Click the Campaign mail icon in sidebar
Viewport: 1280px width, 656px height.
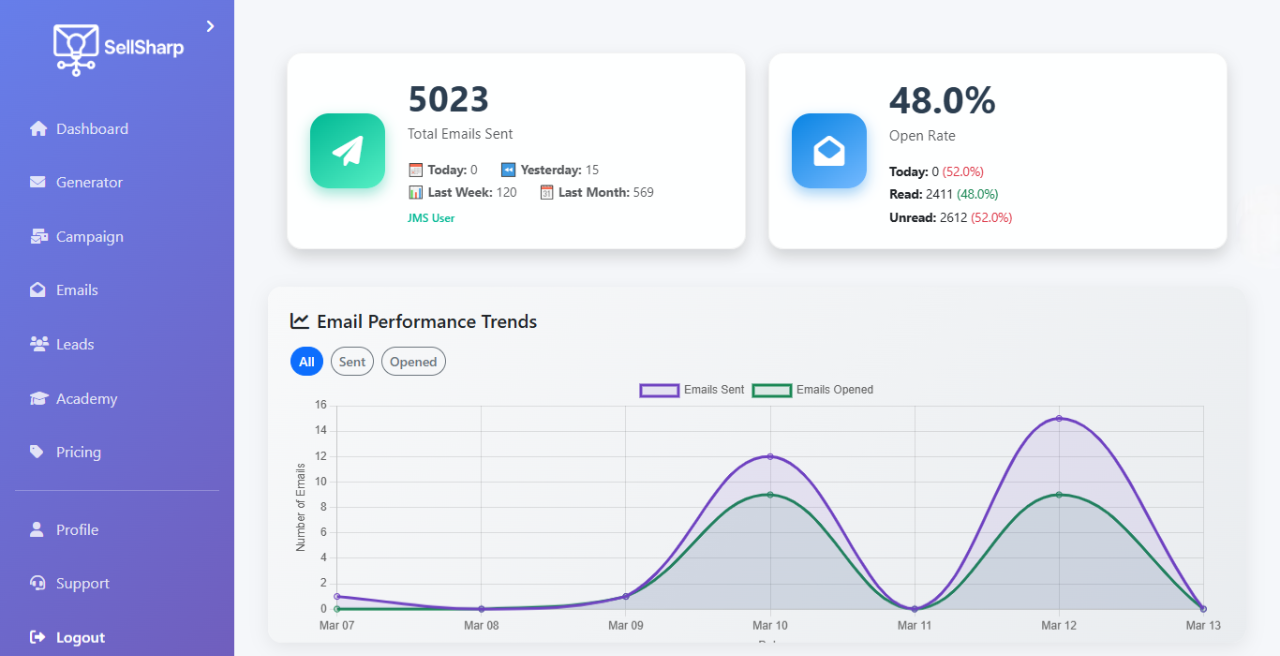(x=39, y=237)
